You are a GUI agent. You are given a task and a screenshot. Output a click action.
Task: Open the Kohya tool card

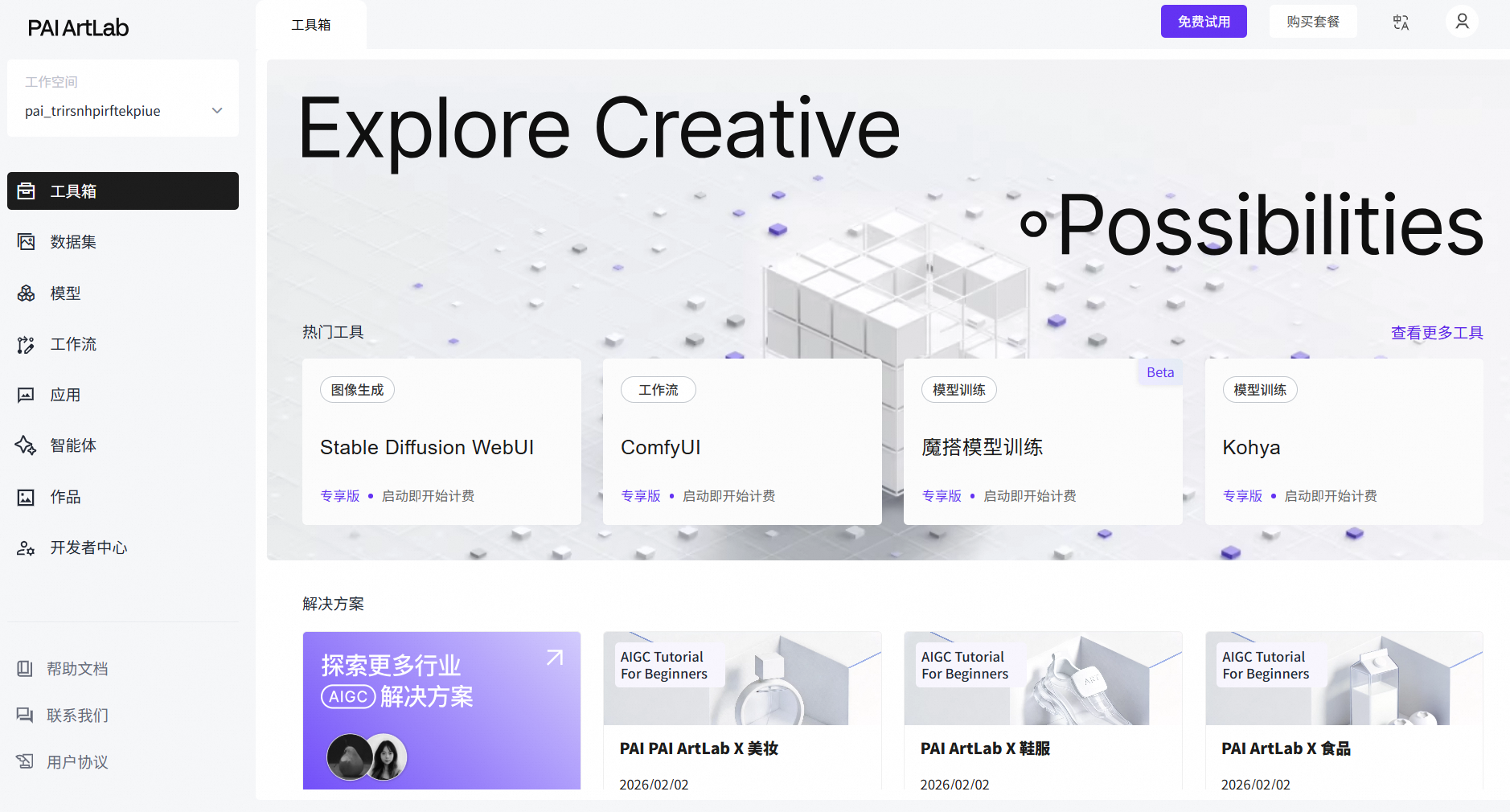point(1344,442)
